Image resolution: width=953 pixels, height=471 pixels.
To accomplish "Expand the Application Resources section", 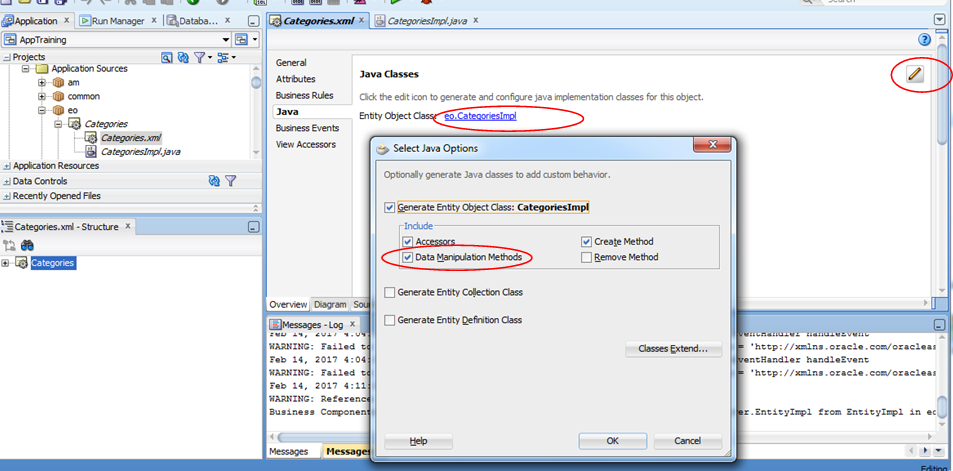I will point(7,166).
